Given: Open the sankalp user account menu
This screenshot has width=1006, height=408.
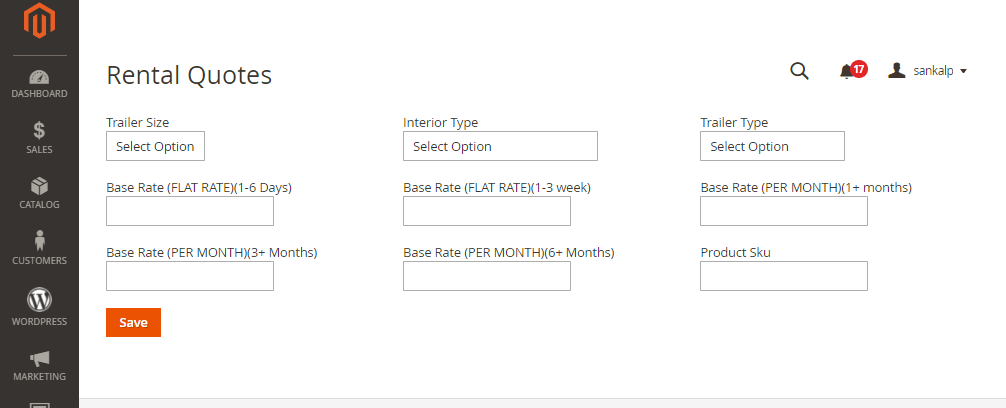Looking at the screenshot, I should click(928, 71).
